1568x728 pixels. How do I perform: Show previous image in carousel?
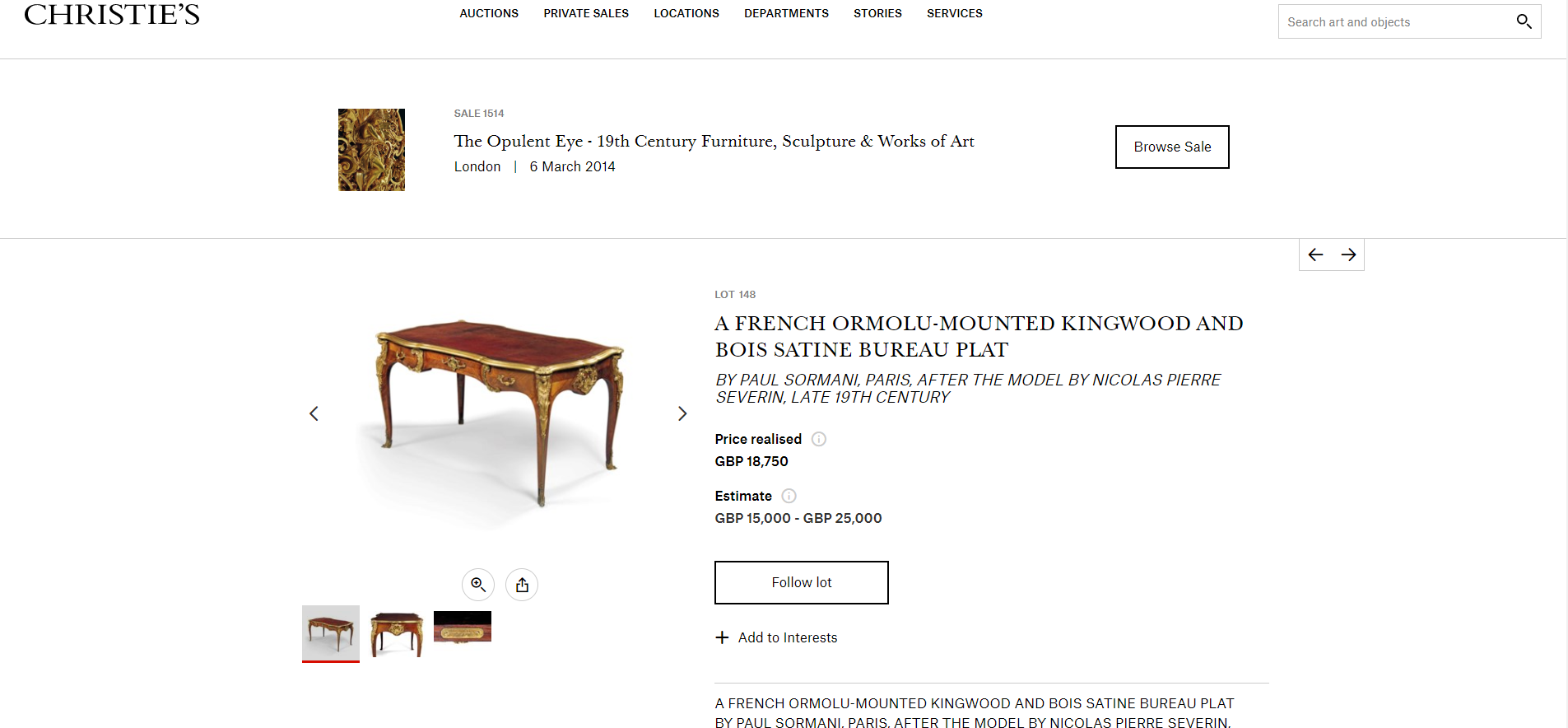click(x=314, y=413)
